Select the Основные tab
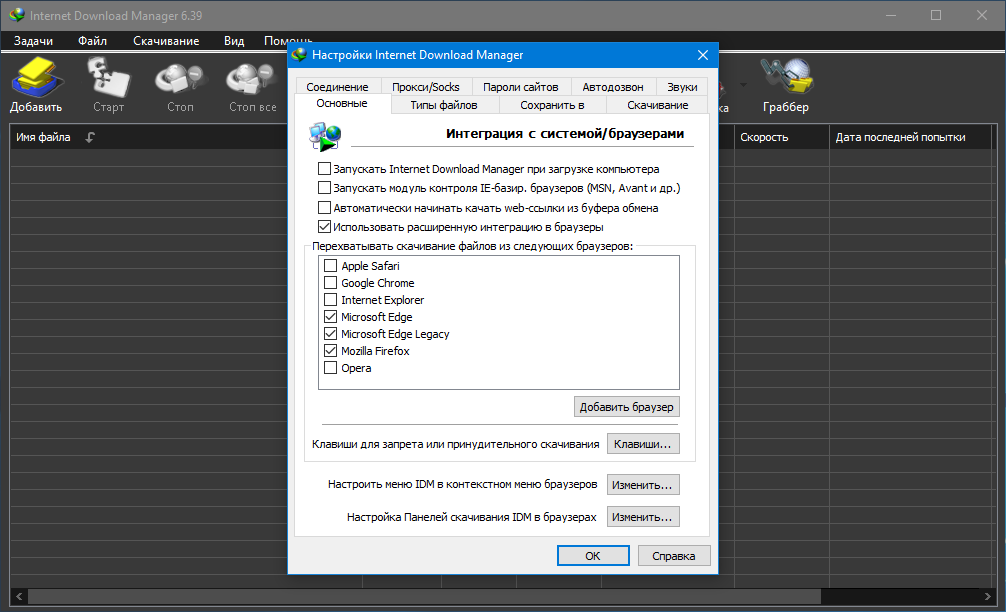The width and height of the screenshot is (1006, 612). (342, 103)
